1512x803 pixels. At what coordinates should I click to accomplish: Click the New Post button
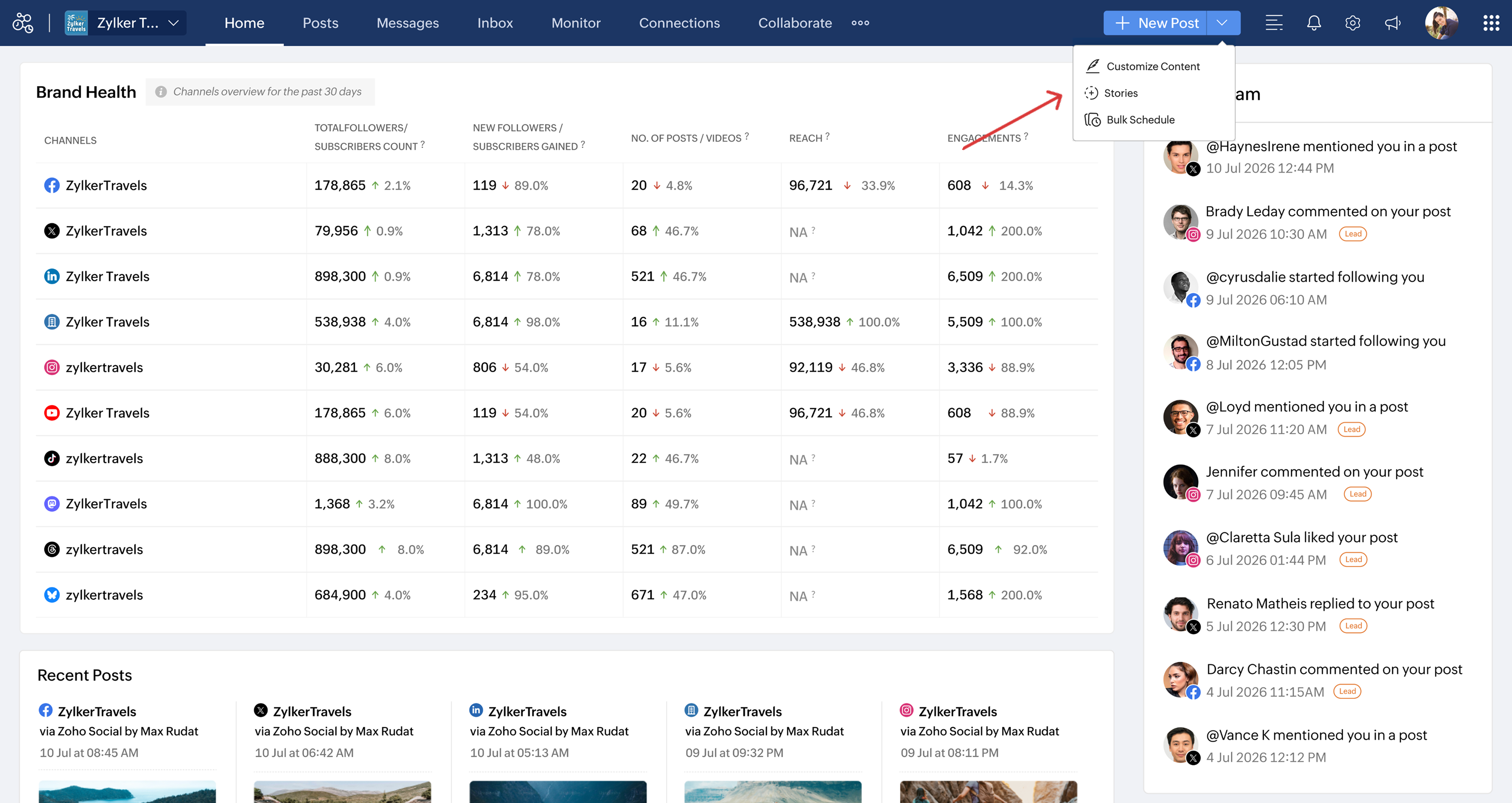[1155, 23]
